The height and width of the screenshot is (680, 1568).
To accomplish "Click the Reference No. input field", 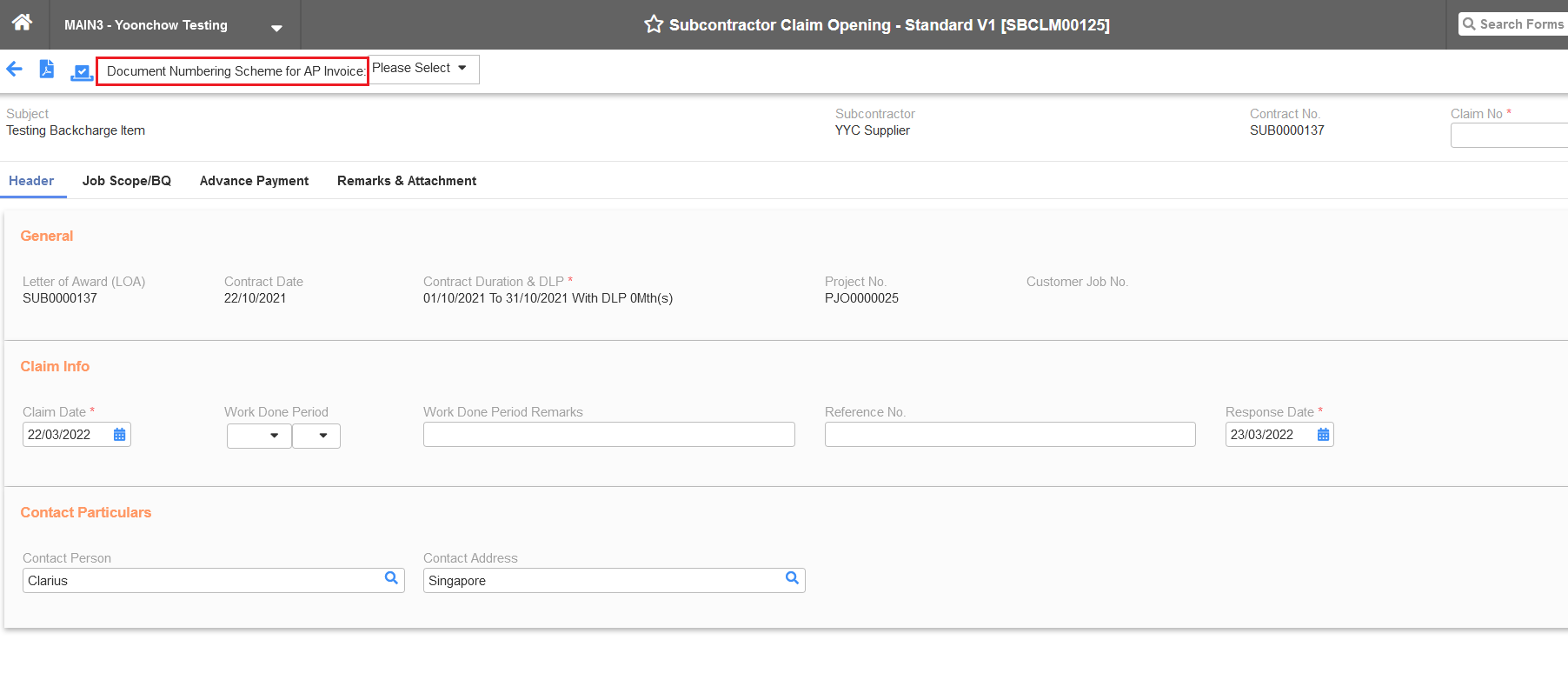I will coord(1010,435).
